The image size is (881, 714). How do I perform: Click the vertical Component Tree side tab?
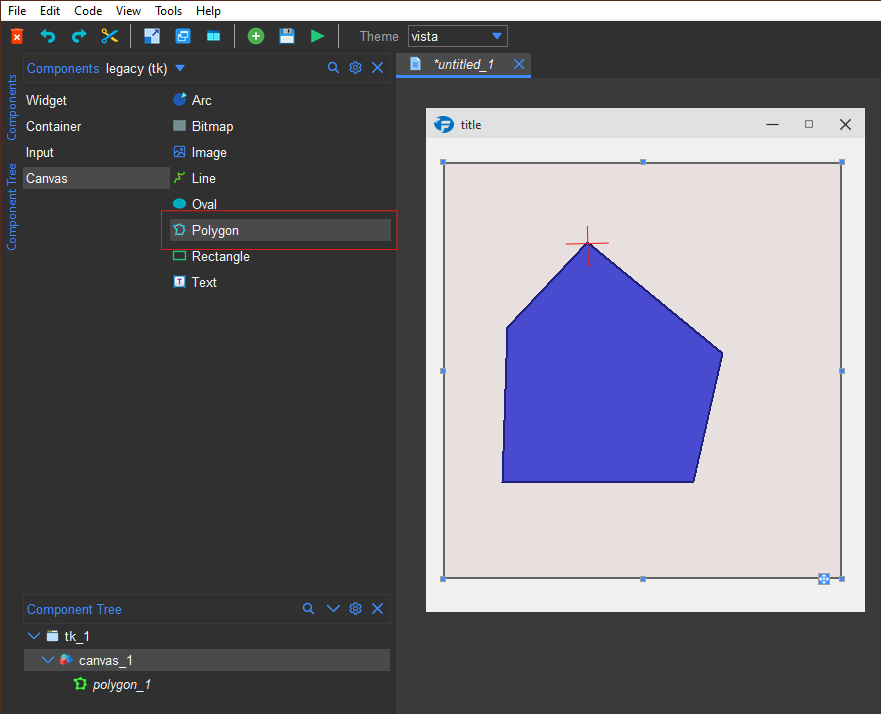(x=11, y=207)
